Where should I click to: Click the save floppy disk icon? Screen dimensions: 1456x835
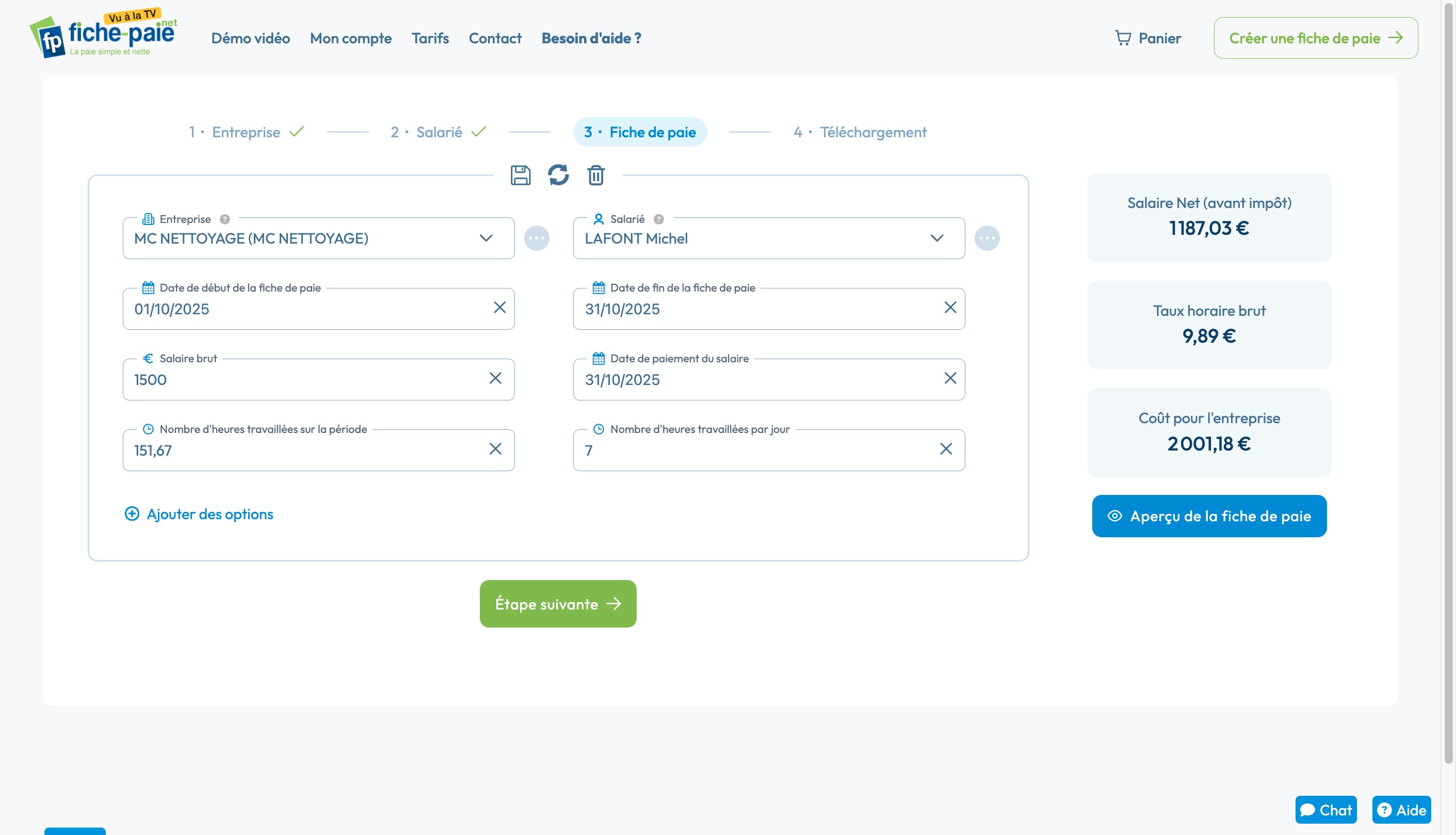[520, 175]
